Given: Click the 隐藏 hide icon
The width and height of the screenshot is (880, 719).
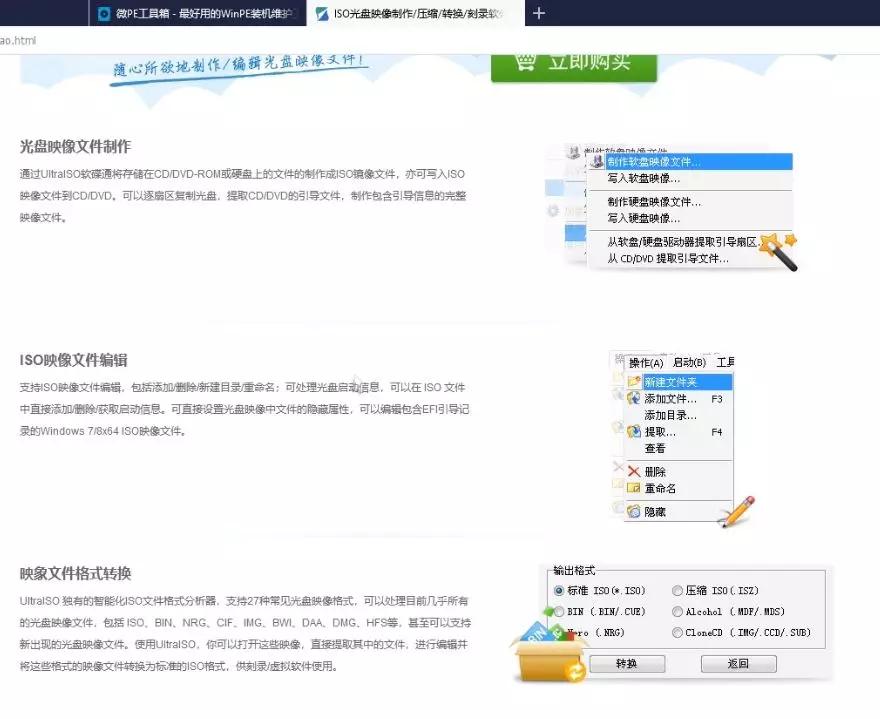Looking at the screenshot, I should pos(632,510).
